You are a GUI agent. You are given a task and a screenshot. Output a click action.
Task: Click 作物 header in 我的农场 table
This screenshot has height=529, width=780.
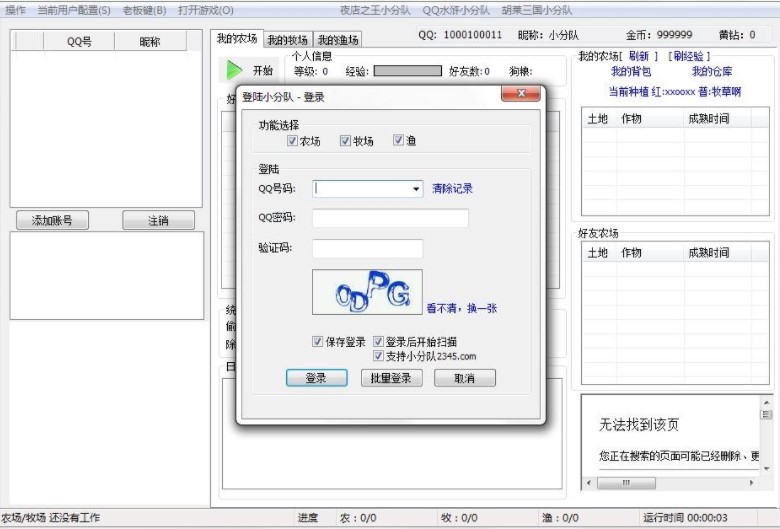click(x=650, y=118)
